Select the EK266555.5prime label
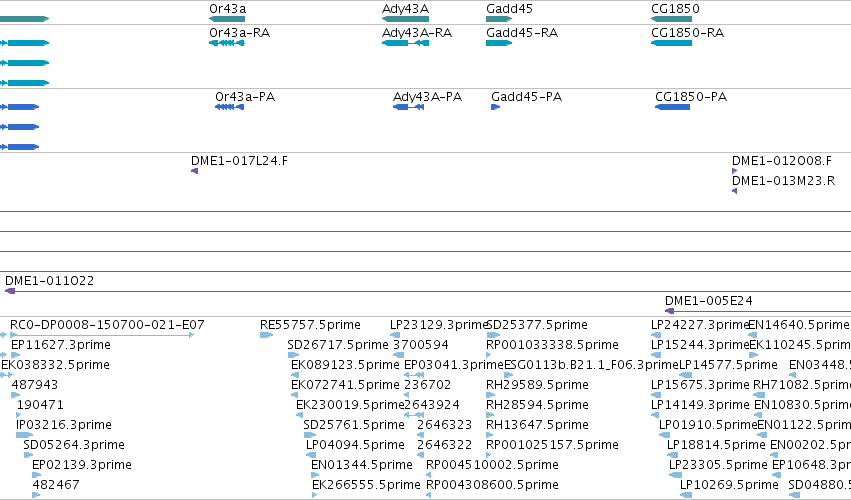 366,485
